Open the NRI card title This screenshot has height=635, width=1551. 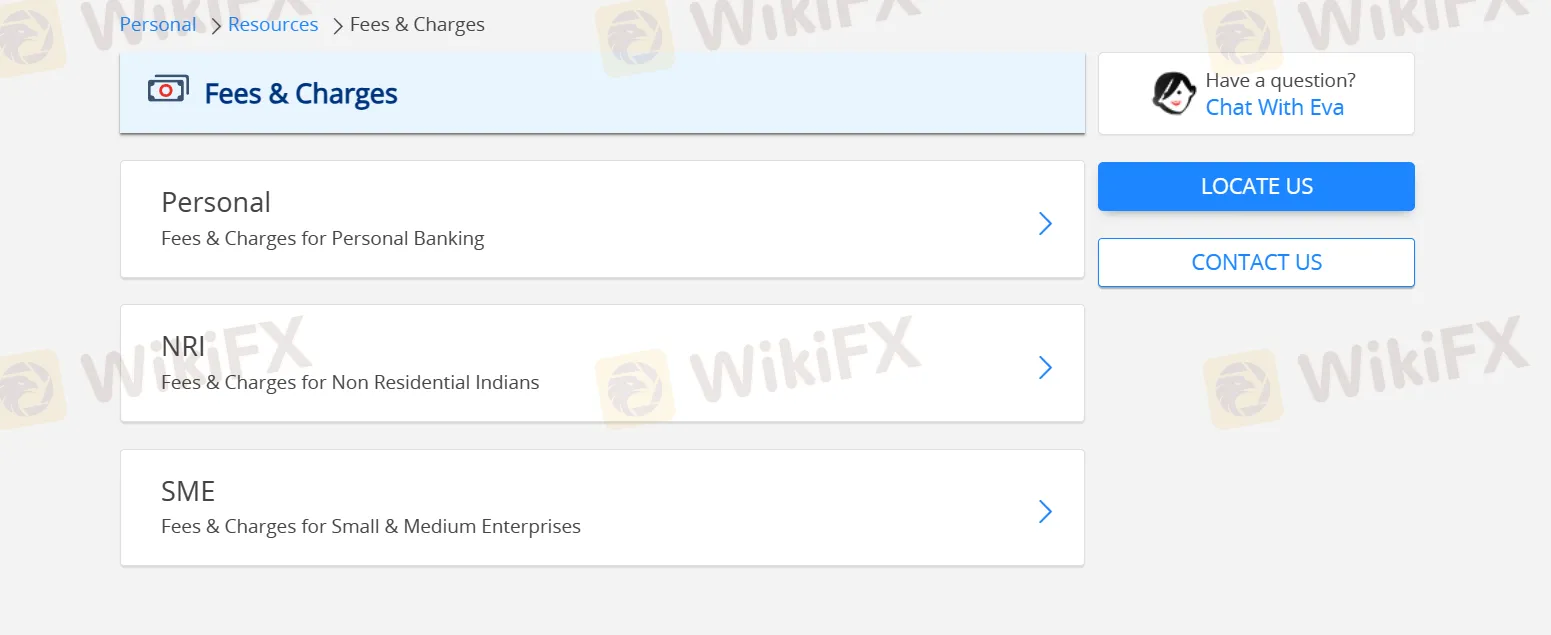[183, 346]
